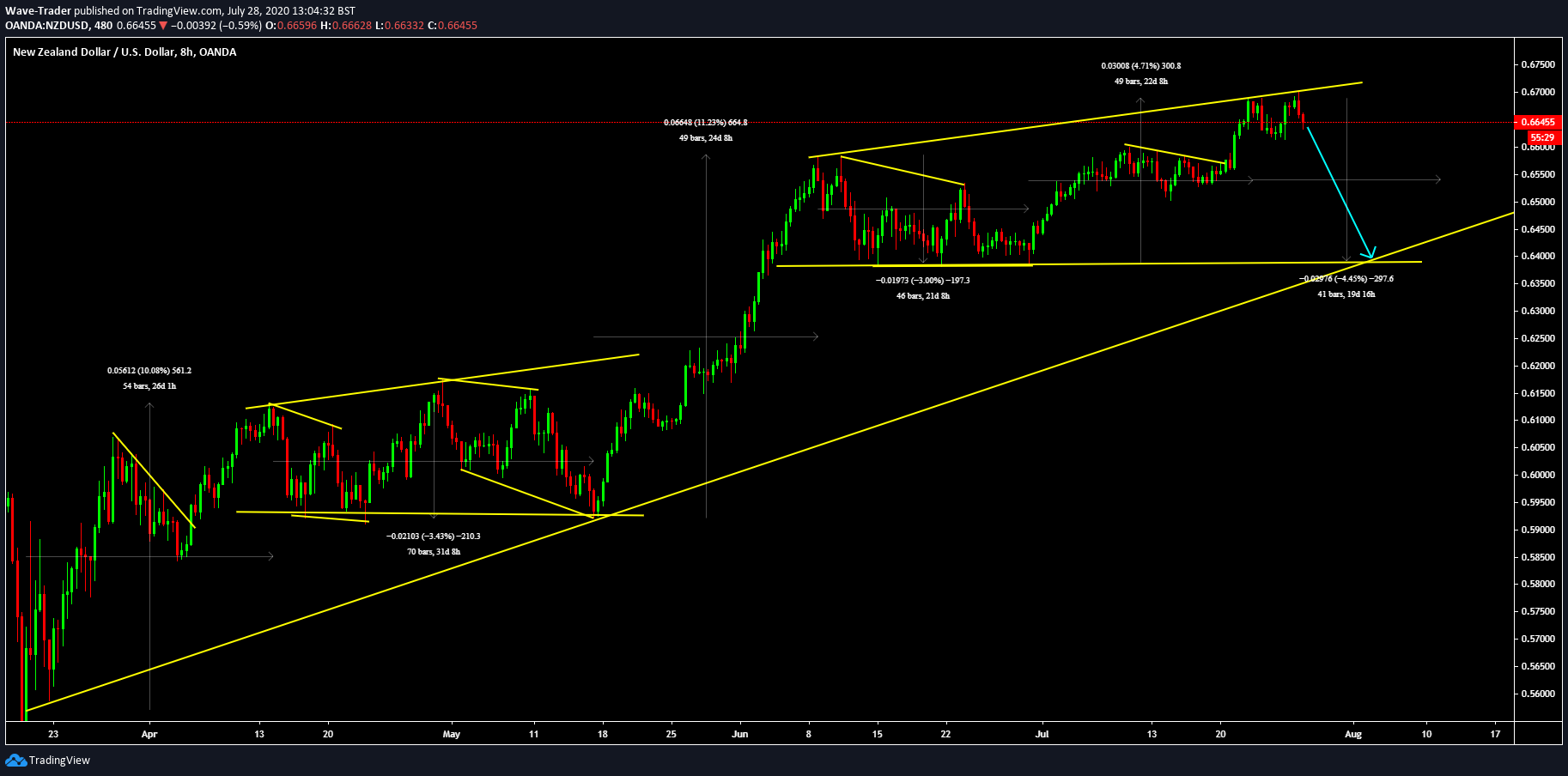Click the open value O:0.66596 in the header
1568x776 pixels.
point(290,25)
